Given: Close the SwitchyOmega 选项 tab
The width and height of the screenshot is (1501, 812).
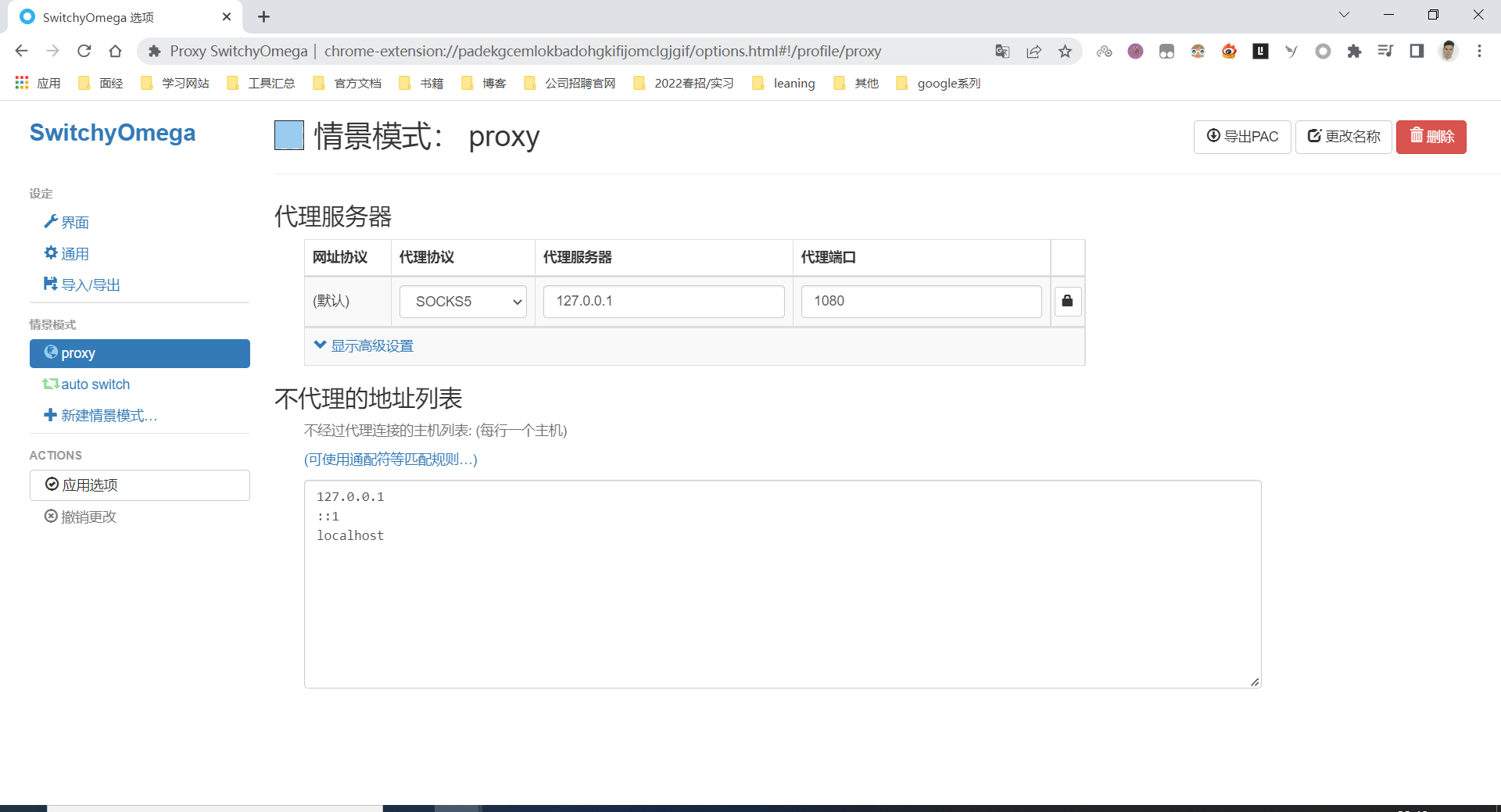Looking at the screenshot, I should pos(227,16).
